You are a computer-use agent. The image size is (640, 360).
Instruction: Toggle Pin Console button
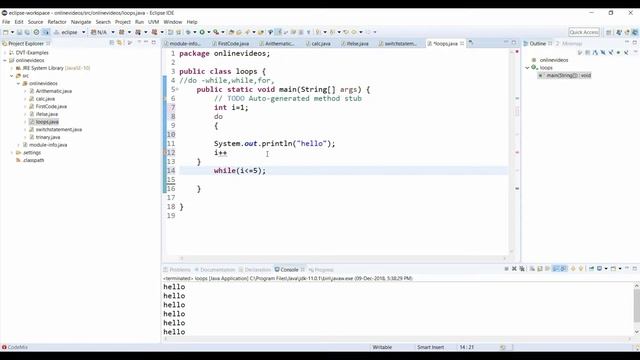pyautogui.click(x=591, y=269)
